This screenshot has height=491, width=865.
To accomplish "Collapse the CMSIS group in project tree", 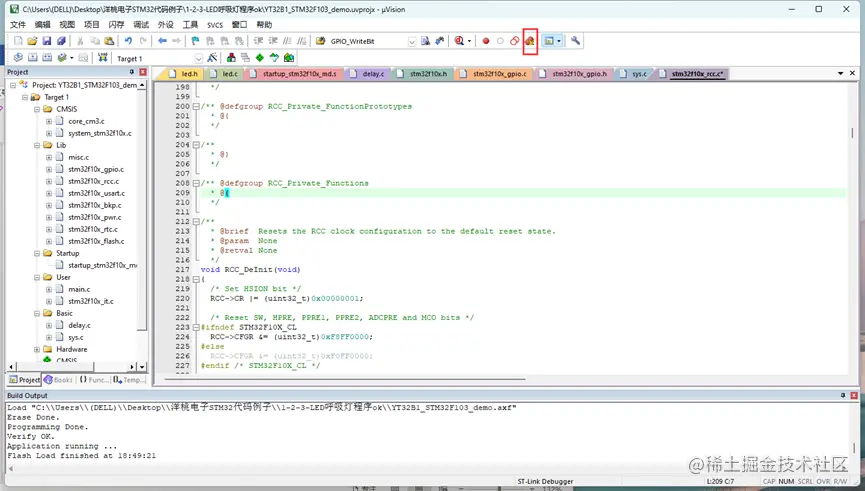I will [37, 109].
